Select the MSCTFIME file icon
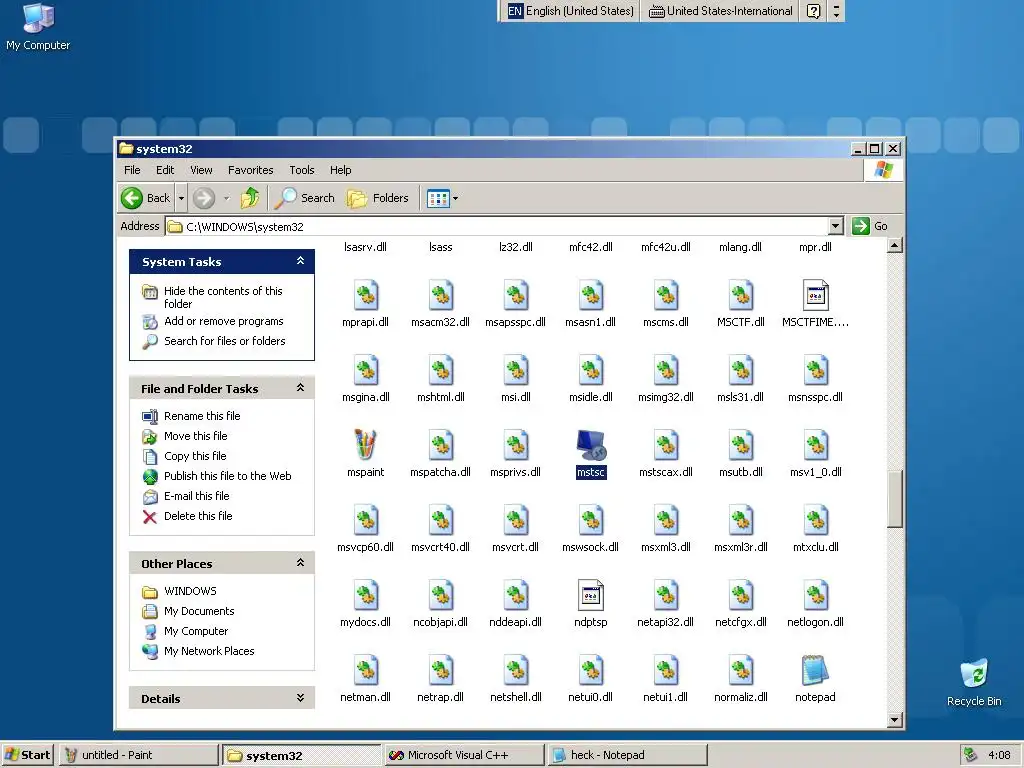Image resolution: width=1024 pixels, height=768 pixels. 815,295
